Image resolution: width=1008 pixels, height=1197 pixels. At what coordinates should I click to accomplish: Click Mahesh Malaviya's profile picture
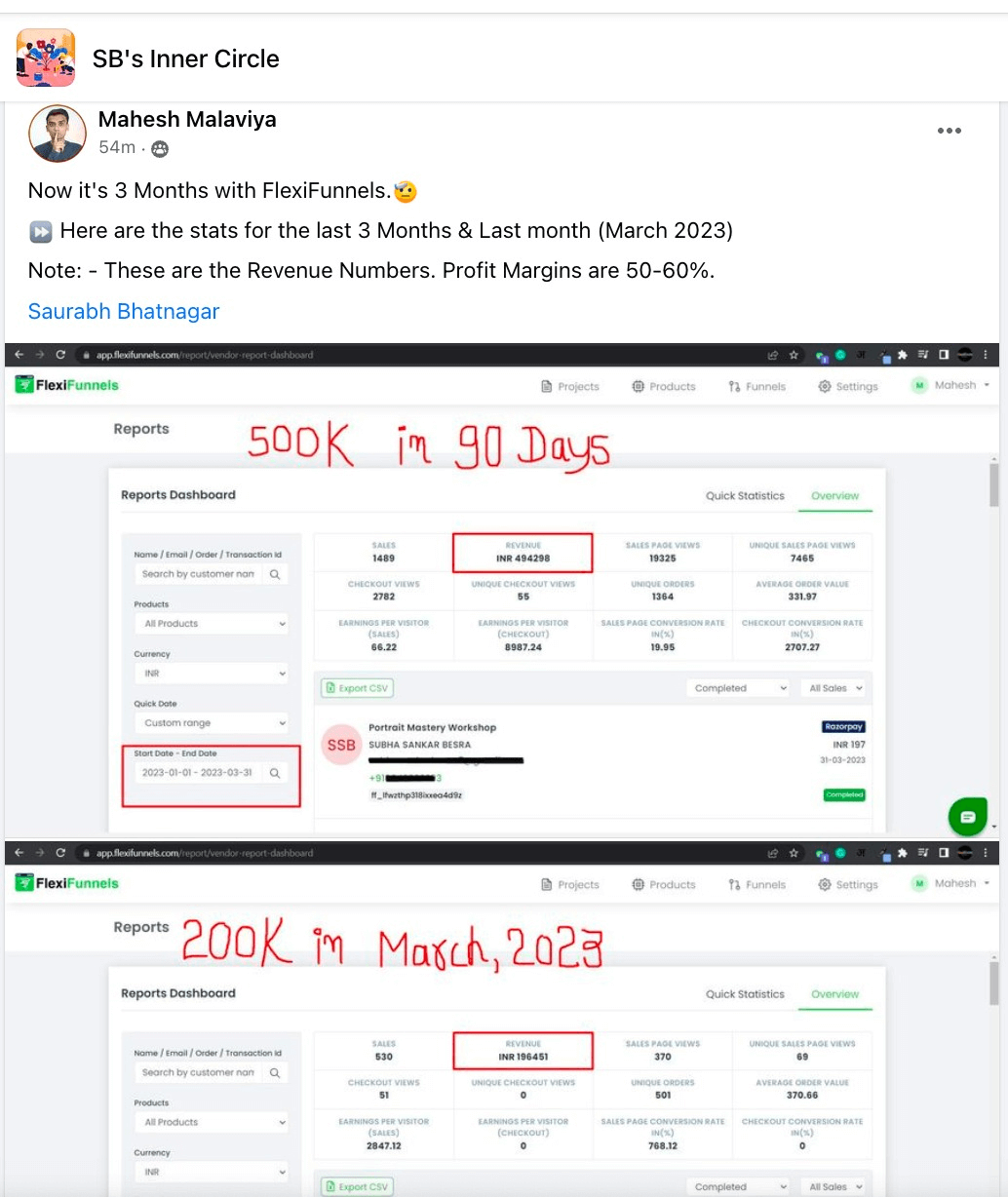pos(58,134)
